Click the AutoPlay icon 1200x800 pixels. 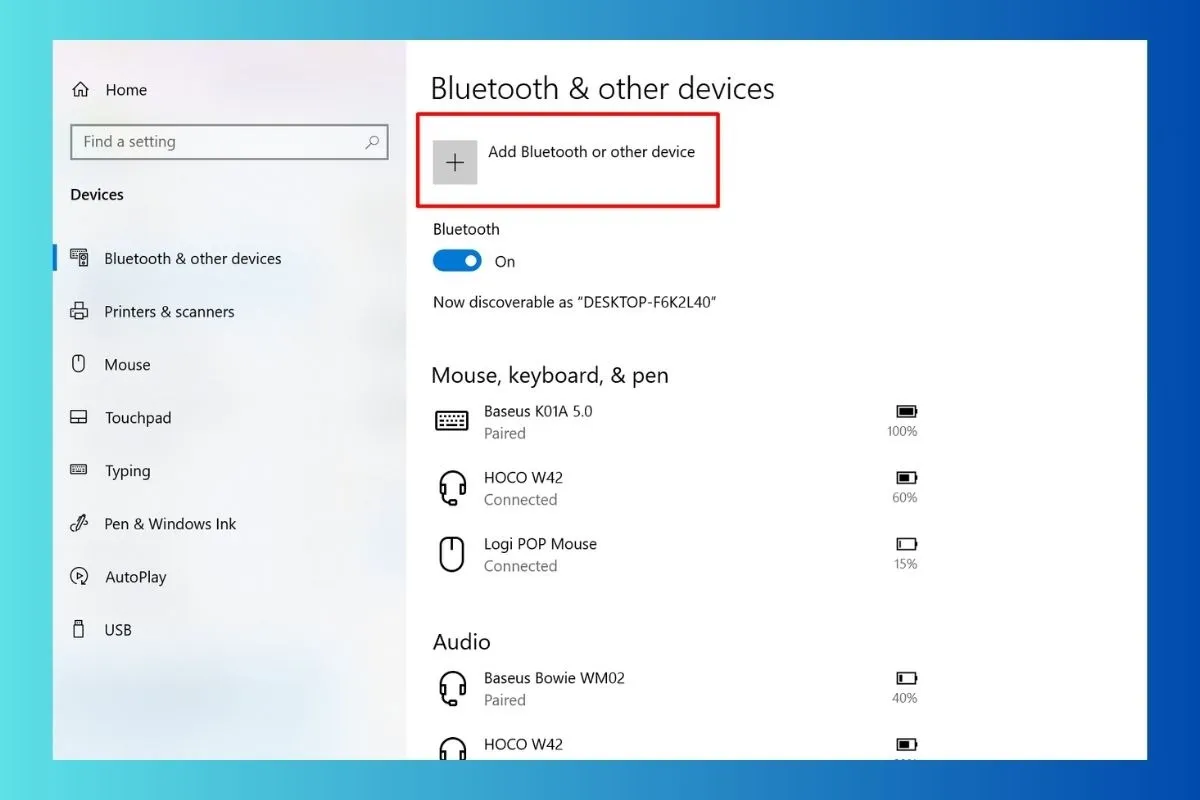click(x=80, y=576)
